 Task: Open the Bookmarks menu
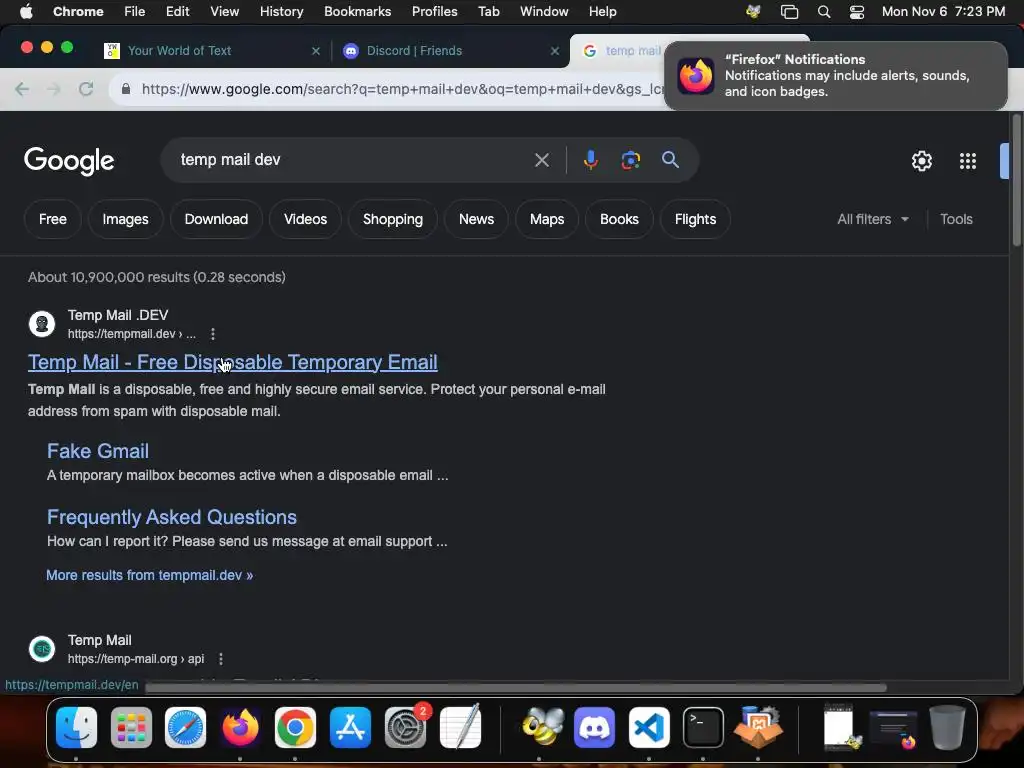coord(357,12)
